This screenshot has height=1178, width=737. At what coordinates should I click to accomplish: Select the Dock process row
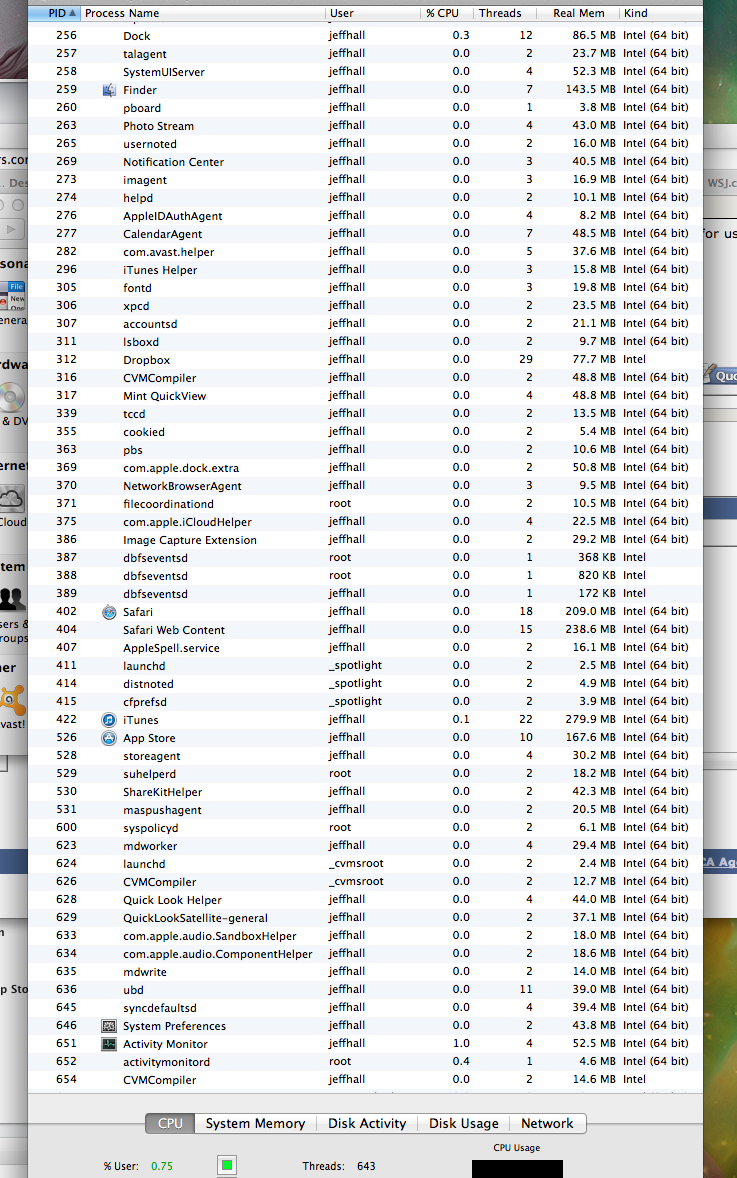pyautogui.click(x=365, y=36)
